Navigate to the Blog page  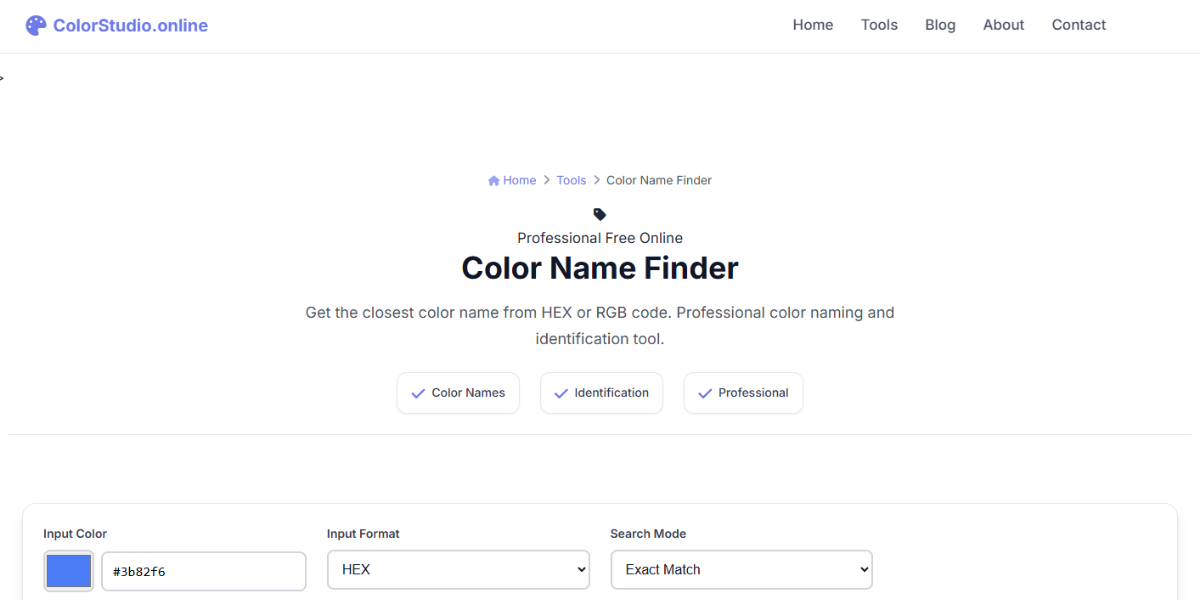point(939,24)
